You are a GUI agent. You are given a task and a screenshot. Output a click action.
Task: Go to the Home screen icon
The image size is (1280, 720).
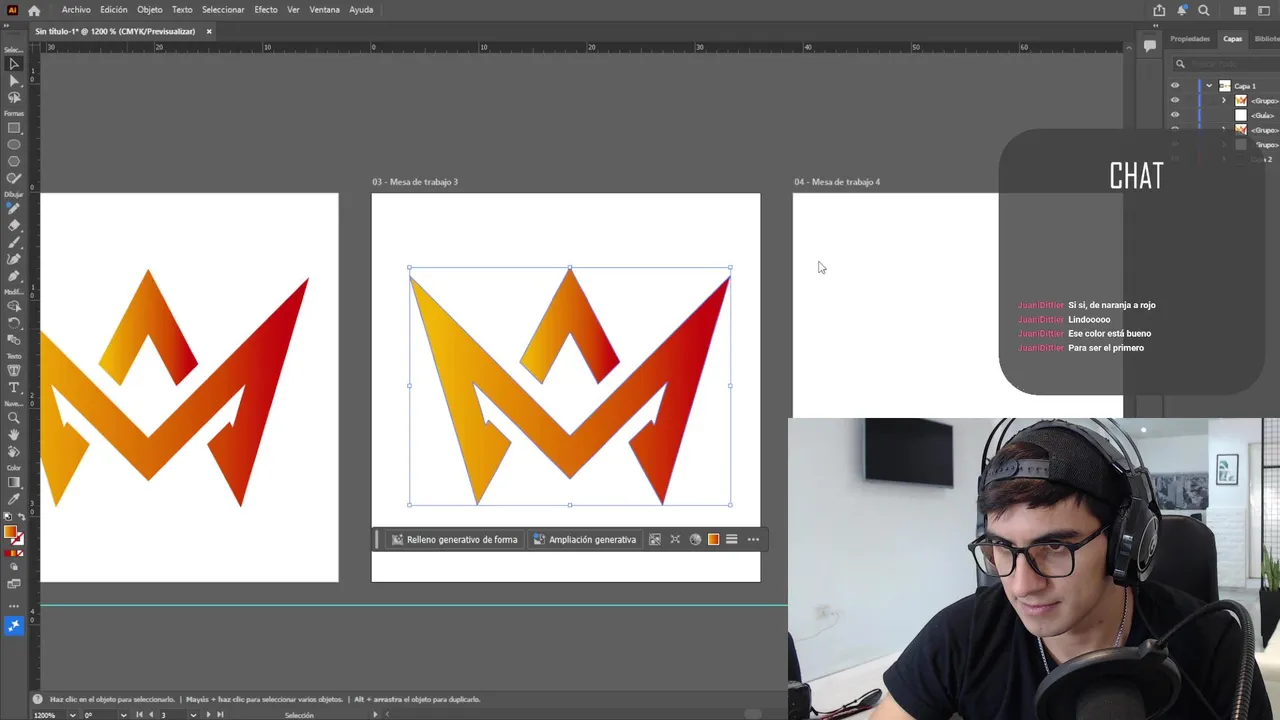coord(34,10)
